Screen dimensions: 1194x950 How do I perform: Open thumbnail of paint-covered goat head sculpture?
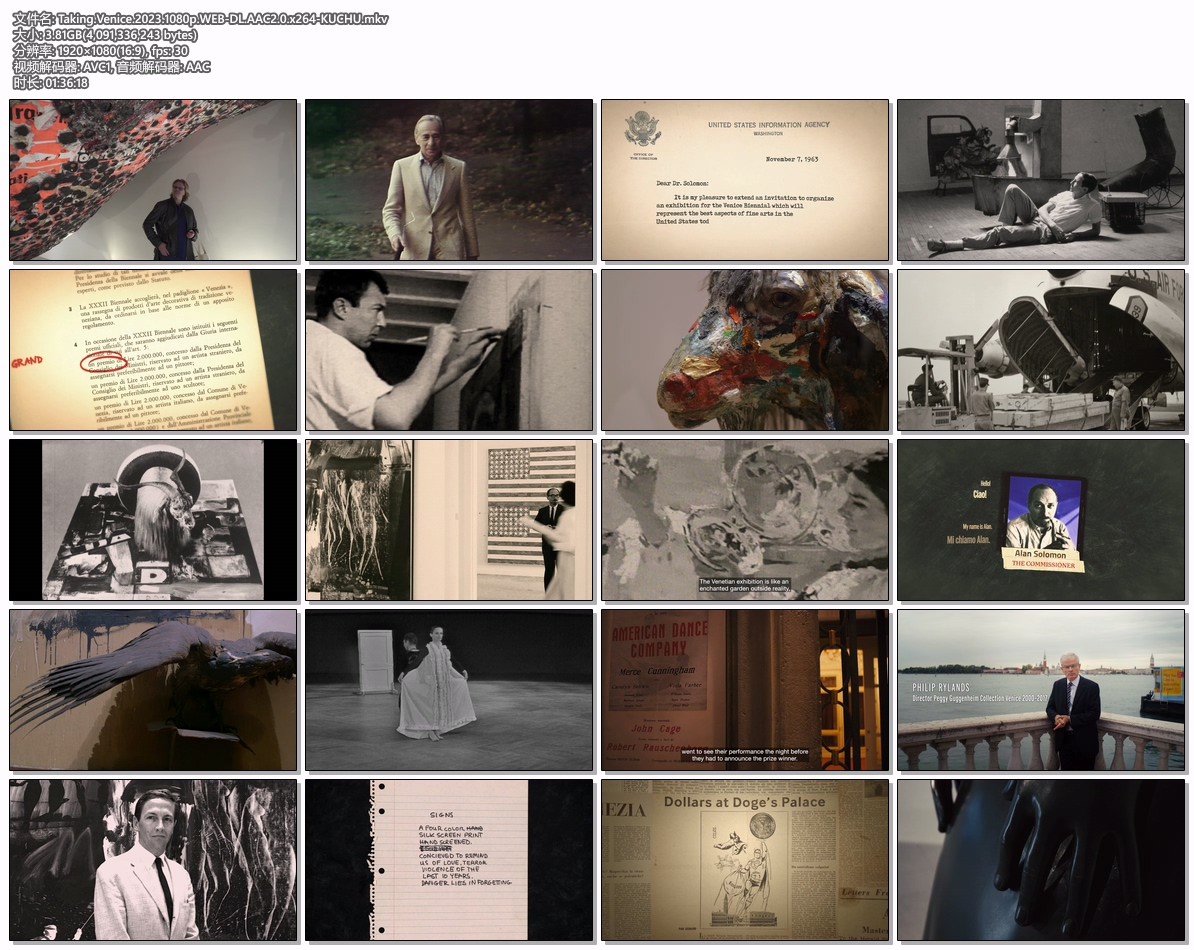point(745,350)
